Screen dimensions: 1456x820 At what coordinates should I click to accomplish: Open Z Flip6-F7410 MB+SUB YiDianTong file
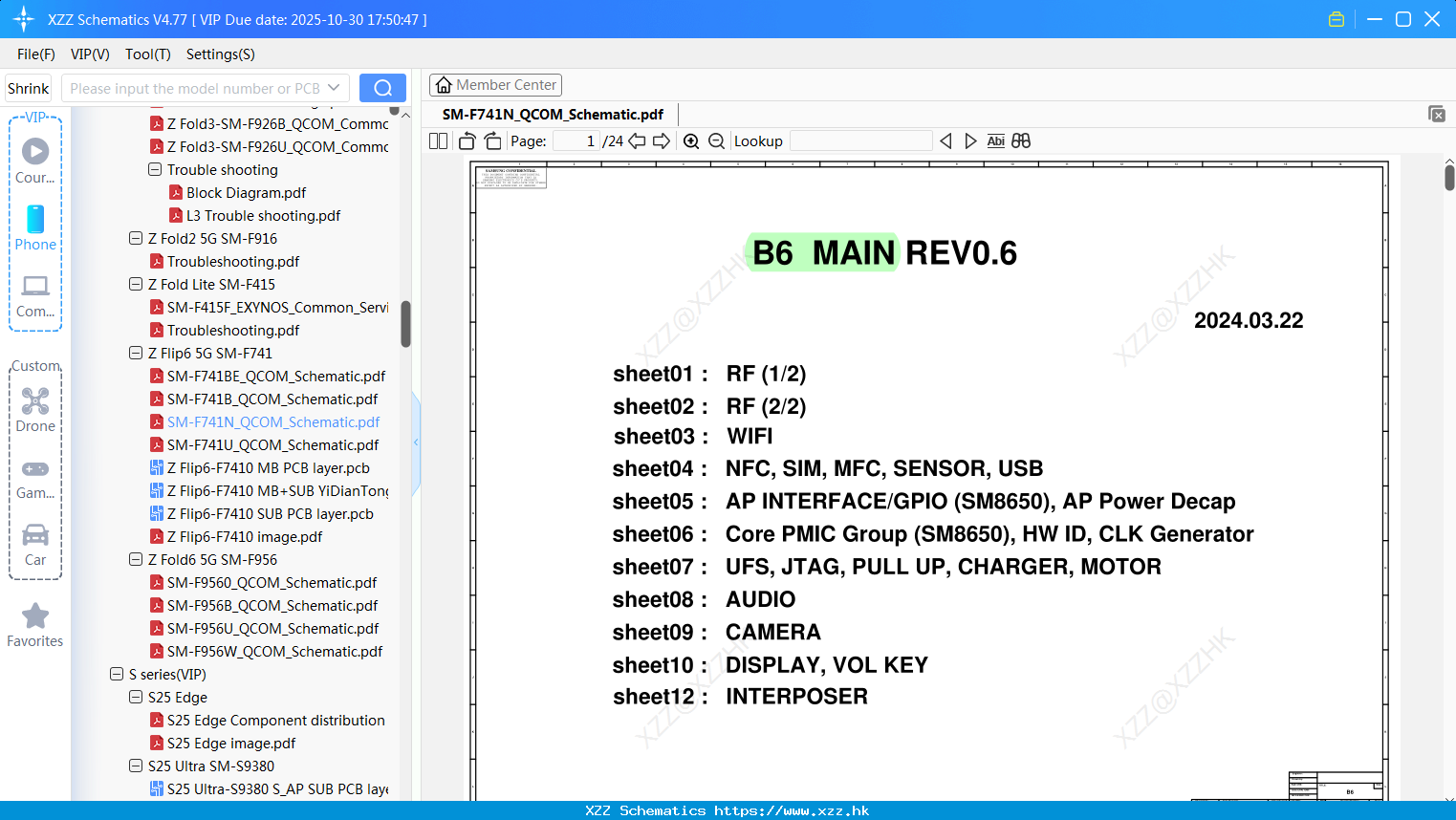(x=277, y=490)
